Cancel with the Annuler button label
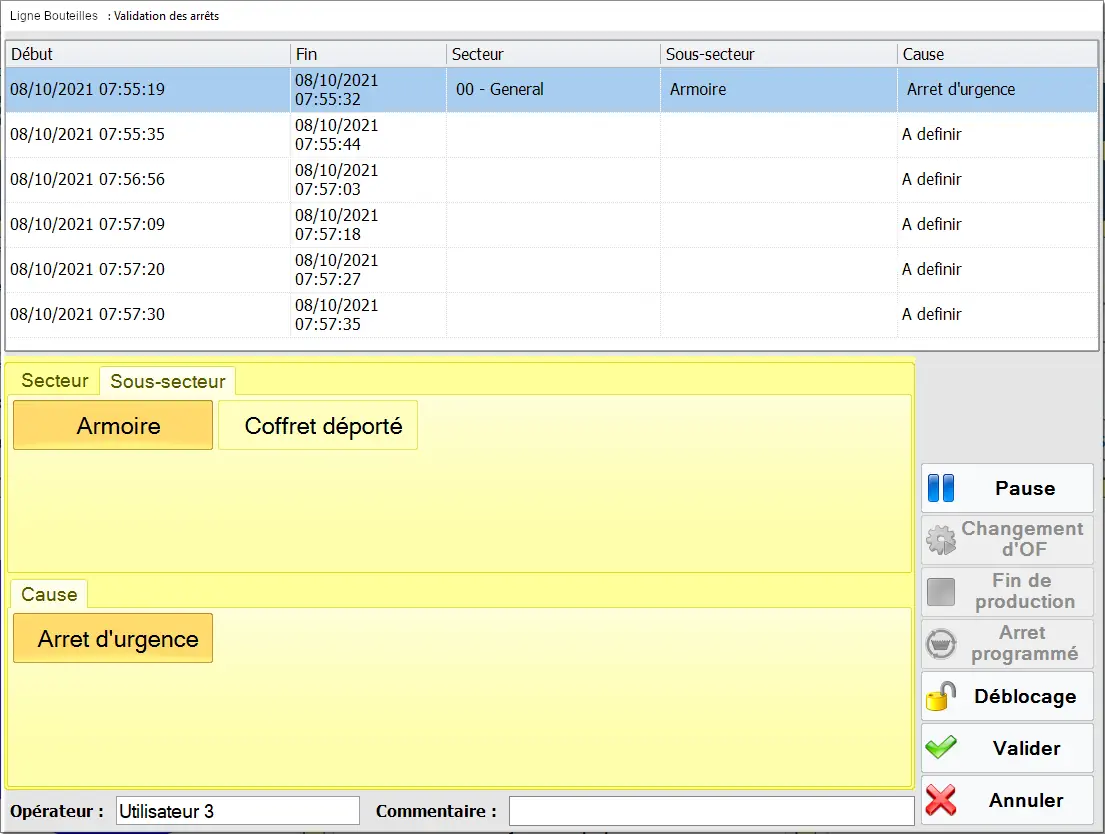This screenshot has height=834, width=1105. coord(1026,800)
